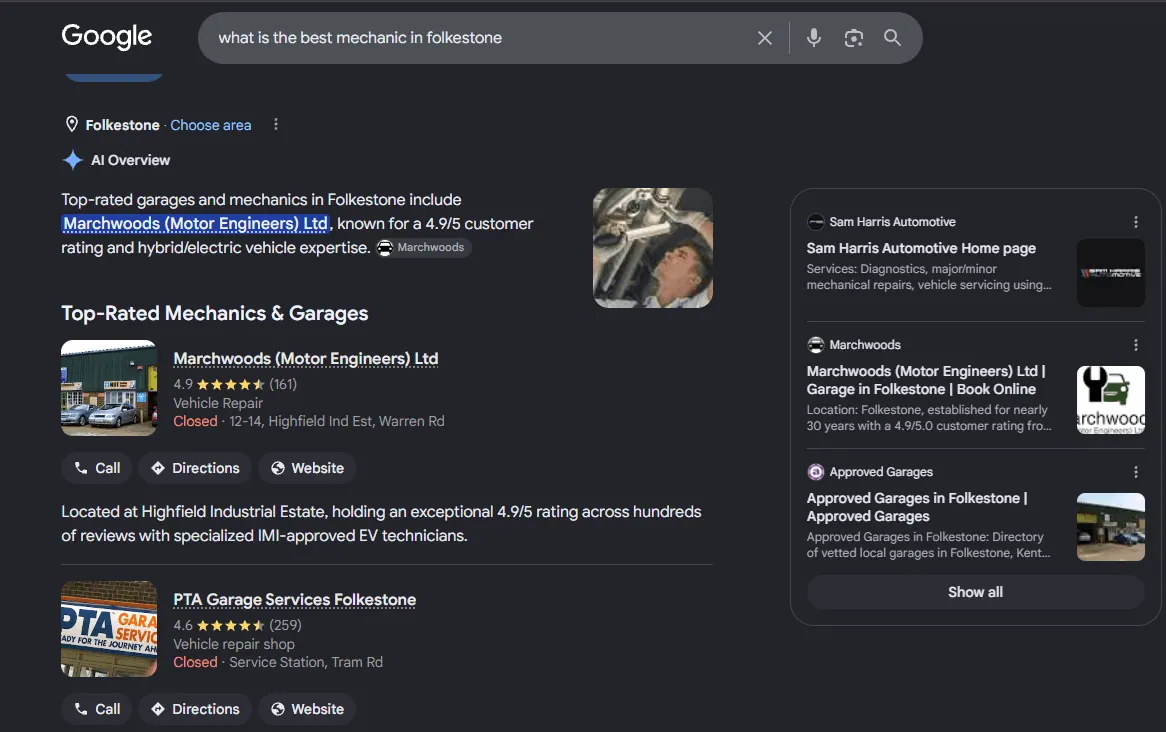Open Marchwoods Garage in Folkestone Book Online
This screenshot has width=1166, height=732.
point(926,380)
